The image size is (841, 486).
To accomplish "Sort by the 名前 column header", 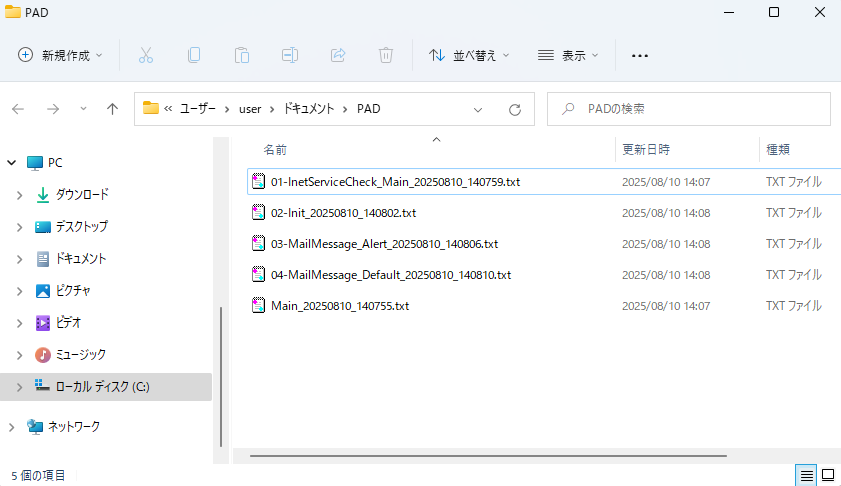I will point(275,150).
